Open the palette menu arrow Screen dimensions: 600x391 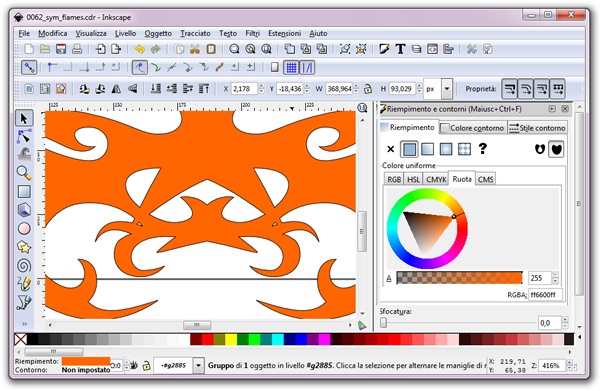pyautogui.click(x=580, y=337)
